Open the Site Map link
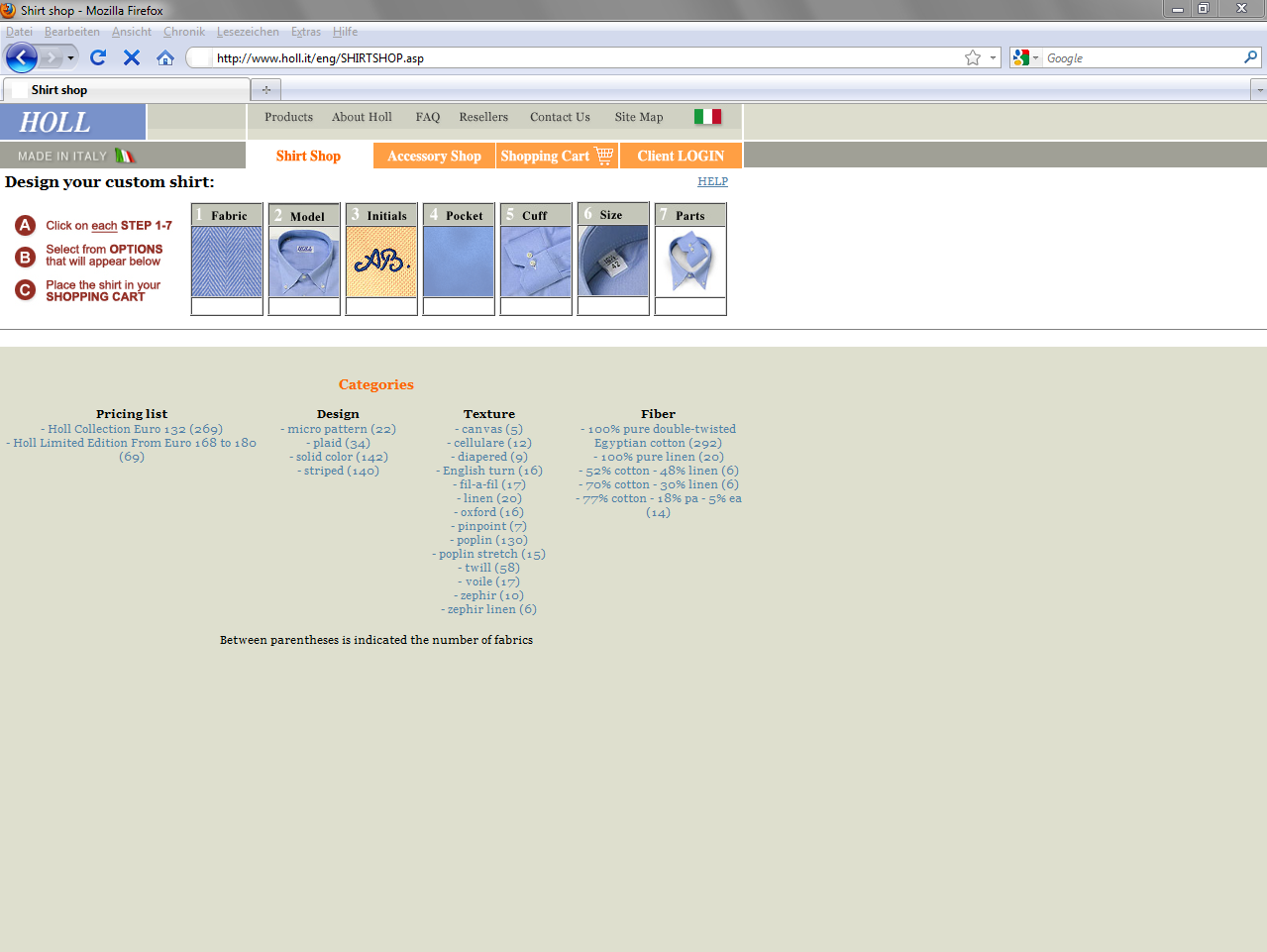The width and height of the screenshot is (1267, 952). [639, 117]
